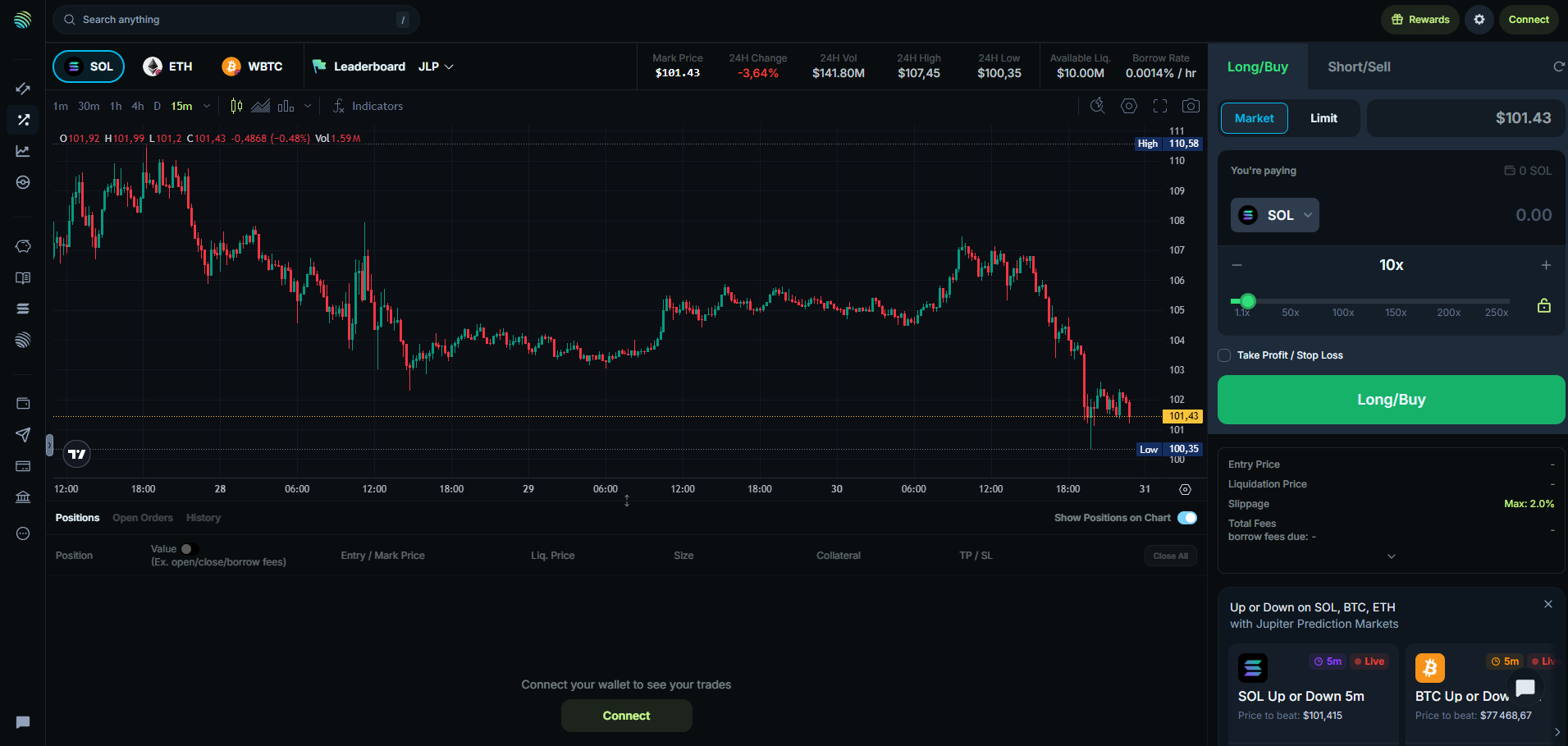The width and height of the screenshot is (1568, 746).
Task: Click the TradingView logo on chart
Action: click(76, 454)
